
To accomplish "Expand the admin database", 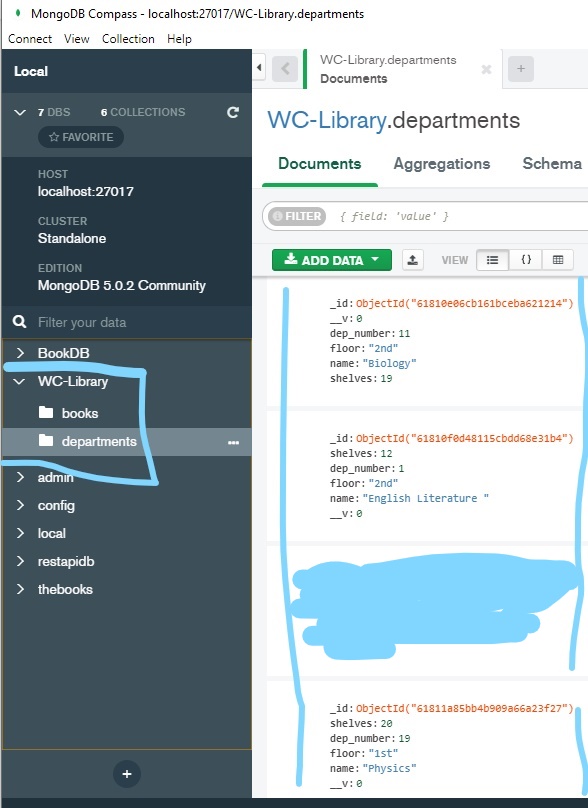I will click(20, 477).
